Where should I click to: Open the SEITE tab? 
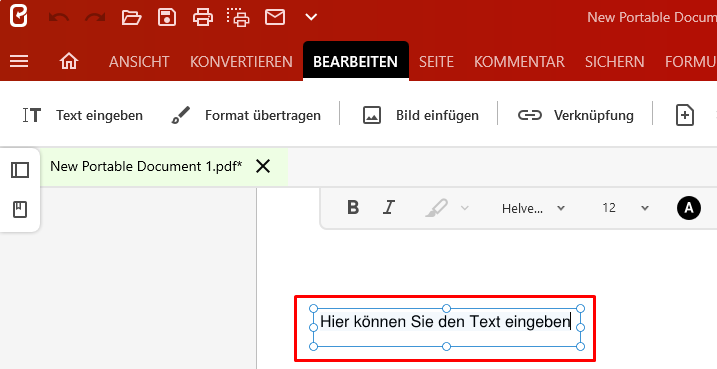[436, 62]
